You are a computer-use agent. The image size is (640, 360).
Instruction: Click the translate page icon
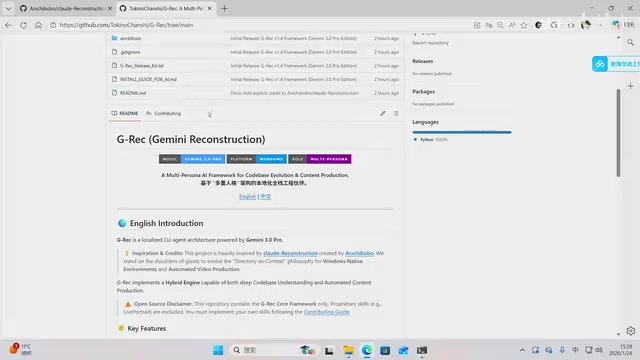coord(489,25)
